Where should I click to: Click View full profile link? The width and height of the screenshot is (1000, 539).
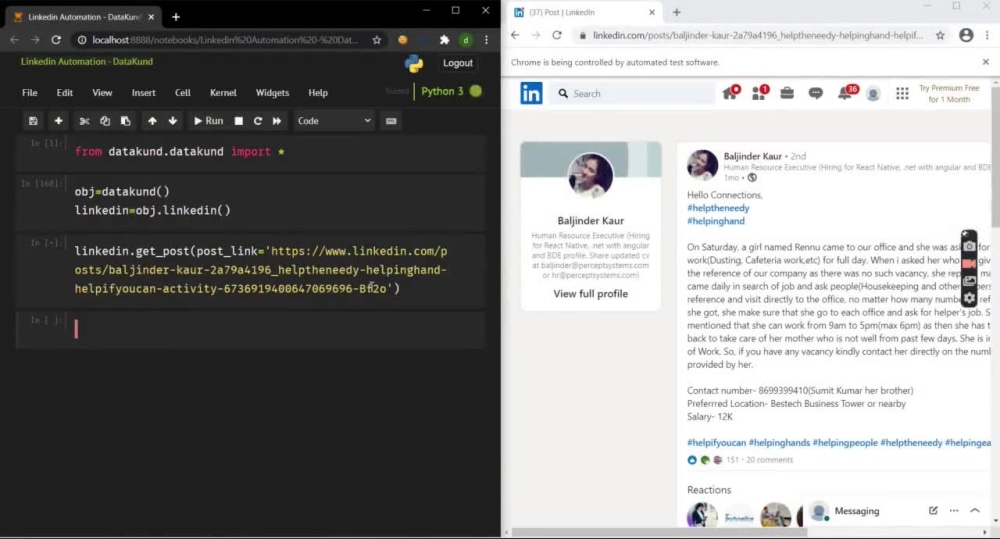[591, 293]
